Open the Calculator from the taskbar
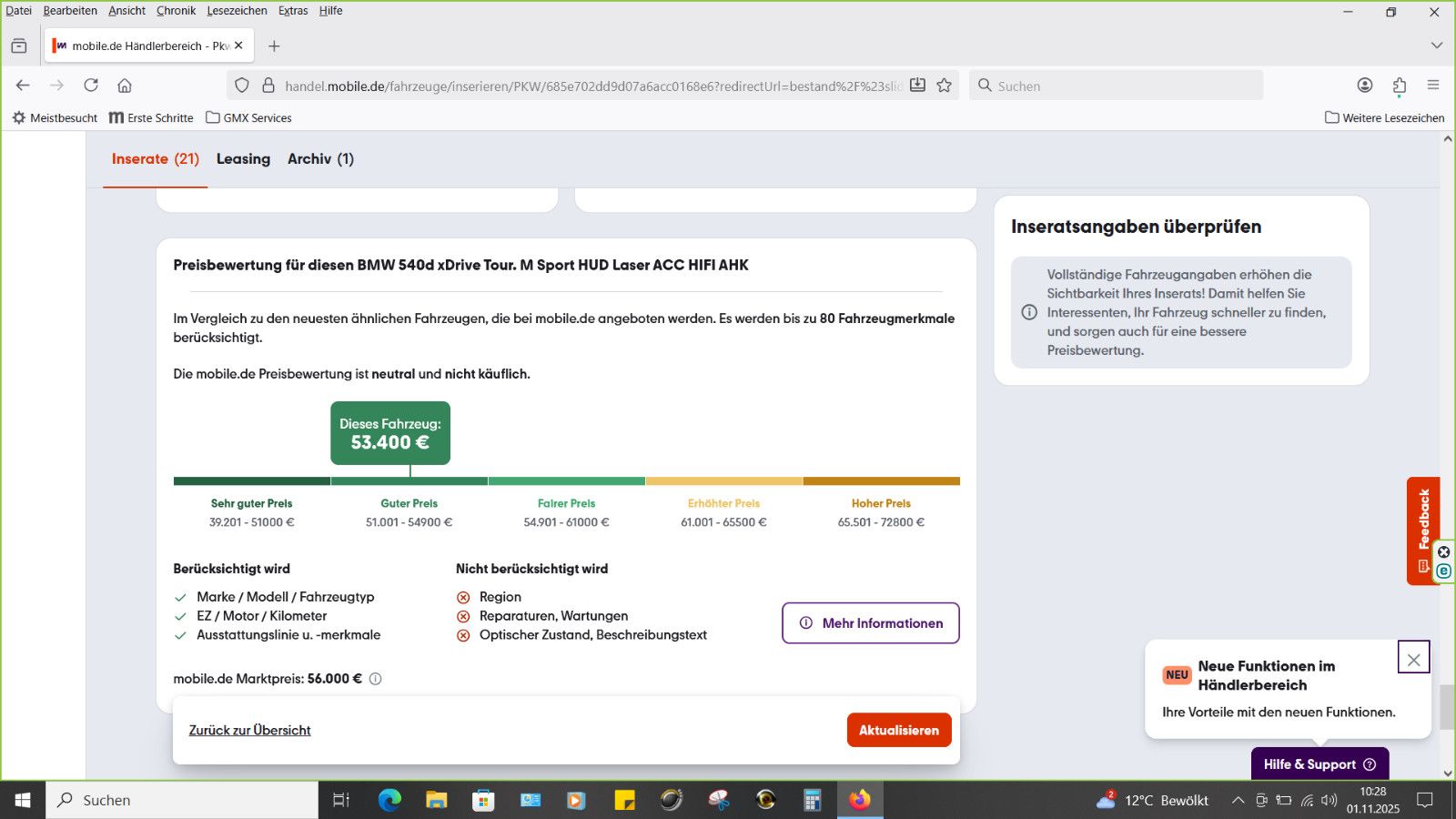This screenshot has width=1456, height=819. (x=813, y=800)
